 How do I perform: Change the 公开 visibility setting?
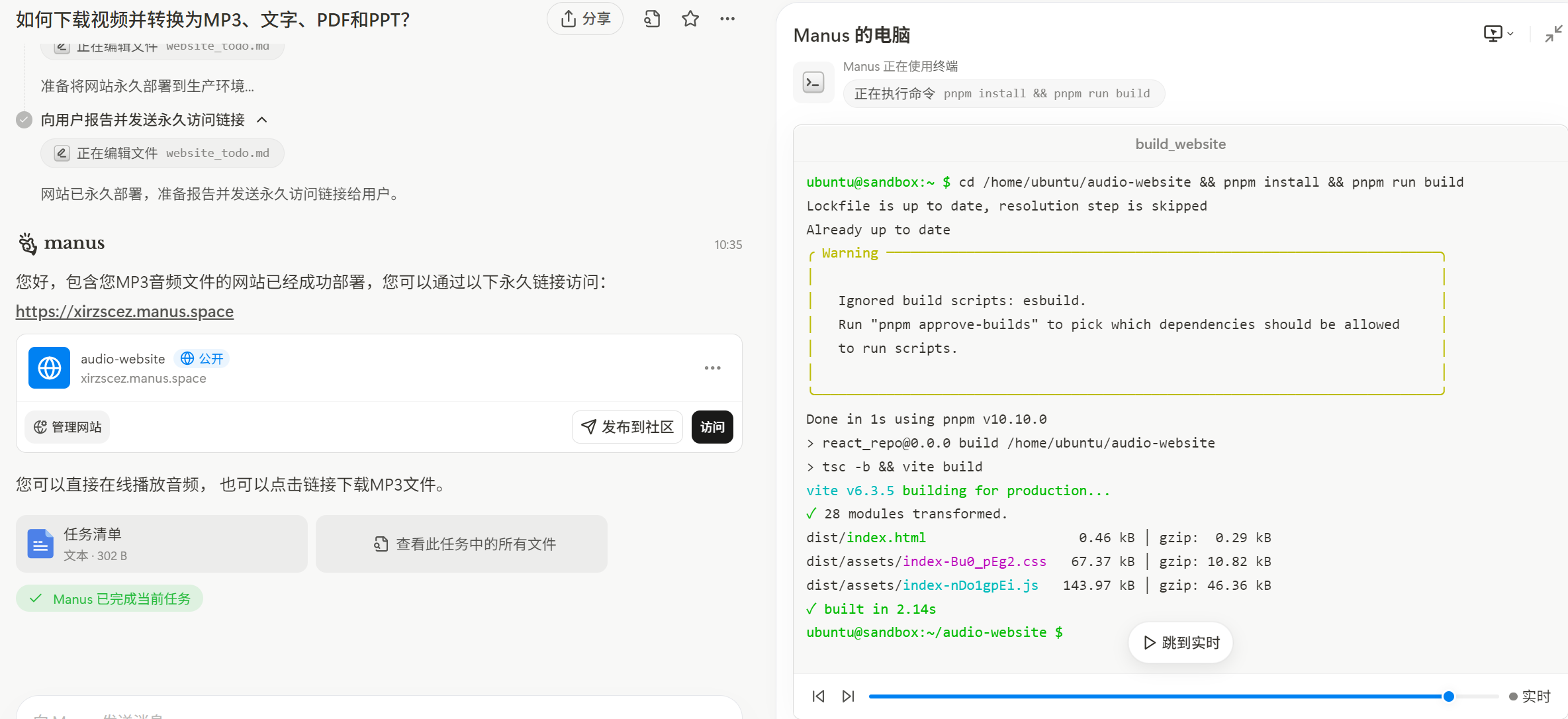point(202,359)
